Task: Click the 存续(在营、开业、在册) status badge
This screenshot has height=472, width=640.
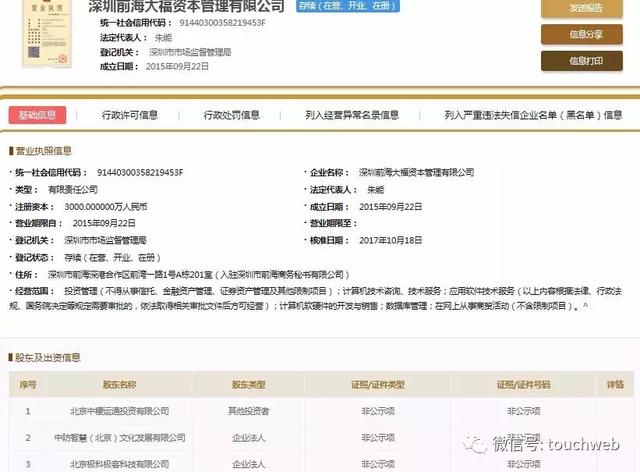Action: [348, 6]
